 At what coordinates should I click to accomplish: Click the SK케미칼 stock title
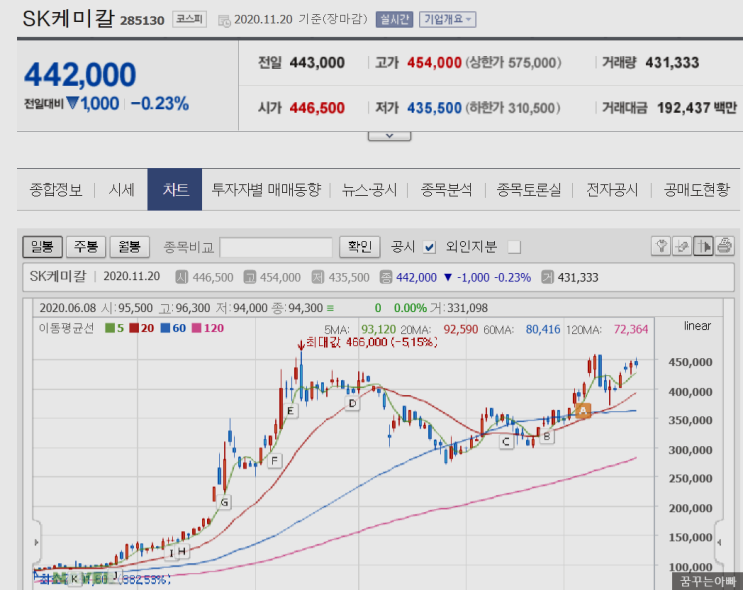coord(68,19)
